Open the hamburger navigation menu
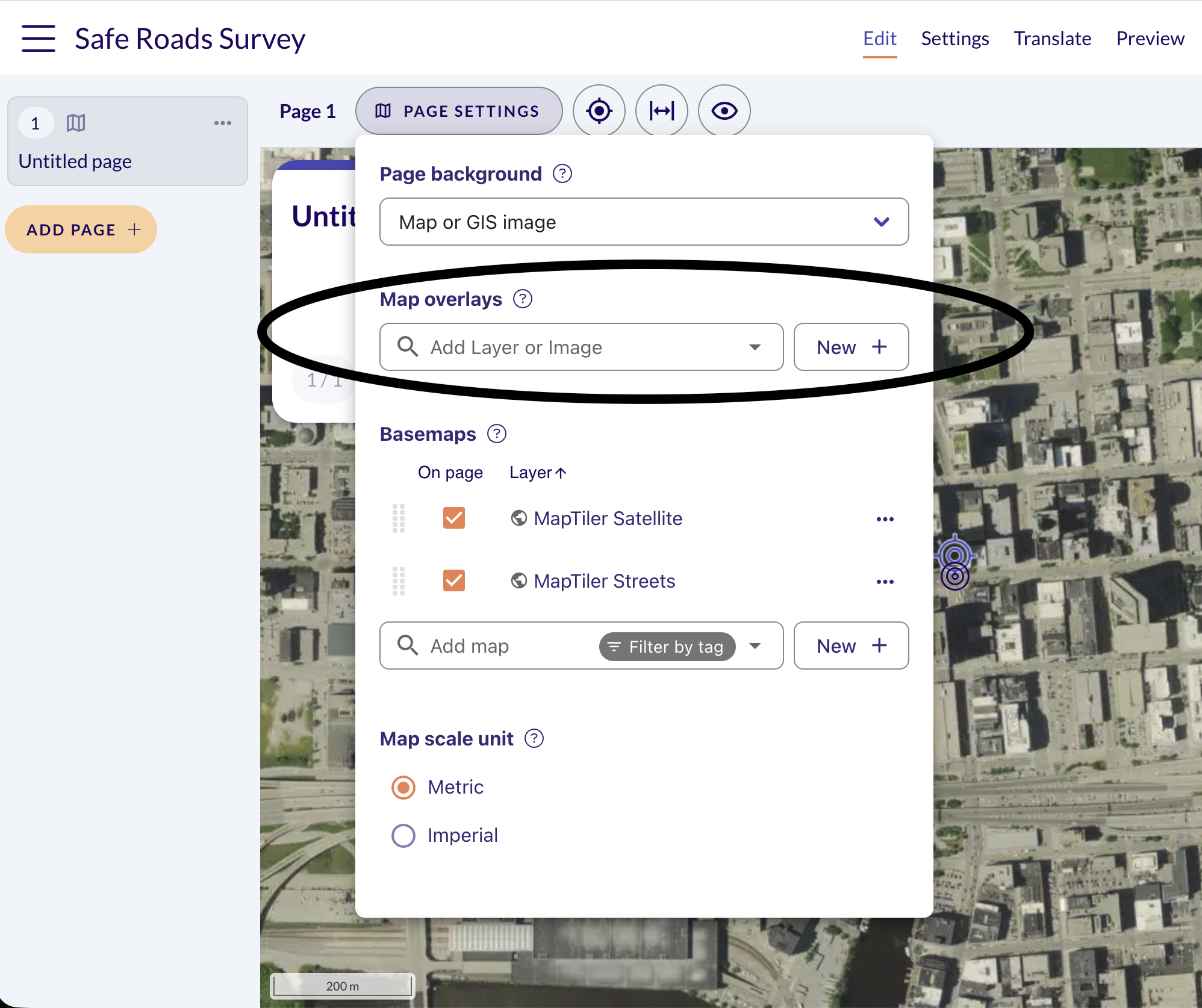The image size is (1202, 1008). coord(39,39)
